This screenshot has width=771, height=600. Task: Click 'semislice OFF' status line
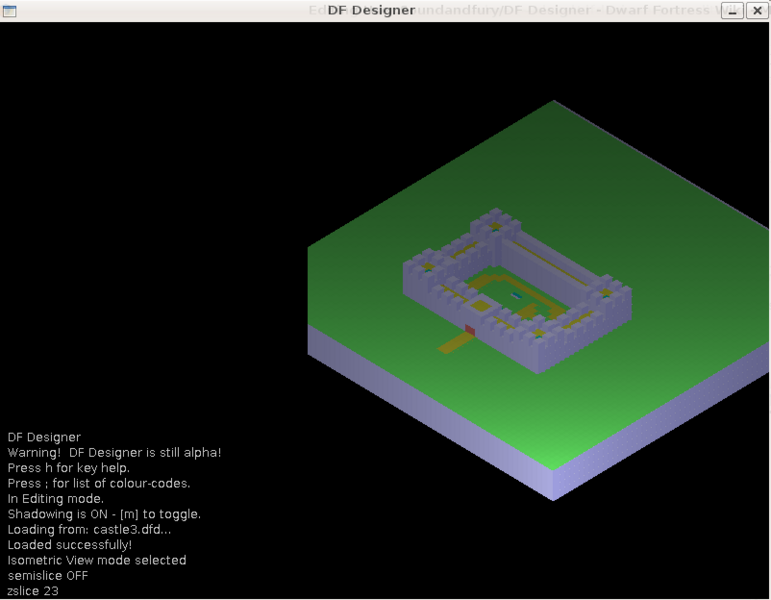point(48,575)
